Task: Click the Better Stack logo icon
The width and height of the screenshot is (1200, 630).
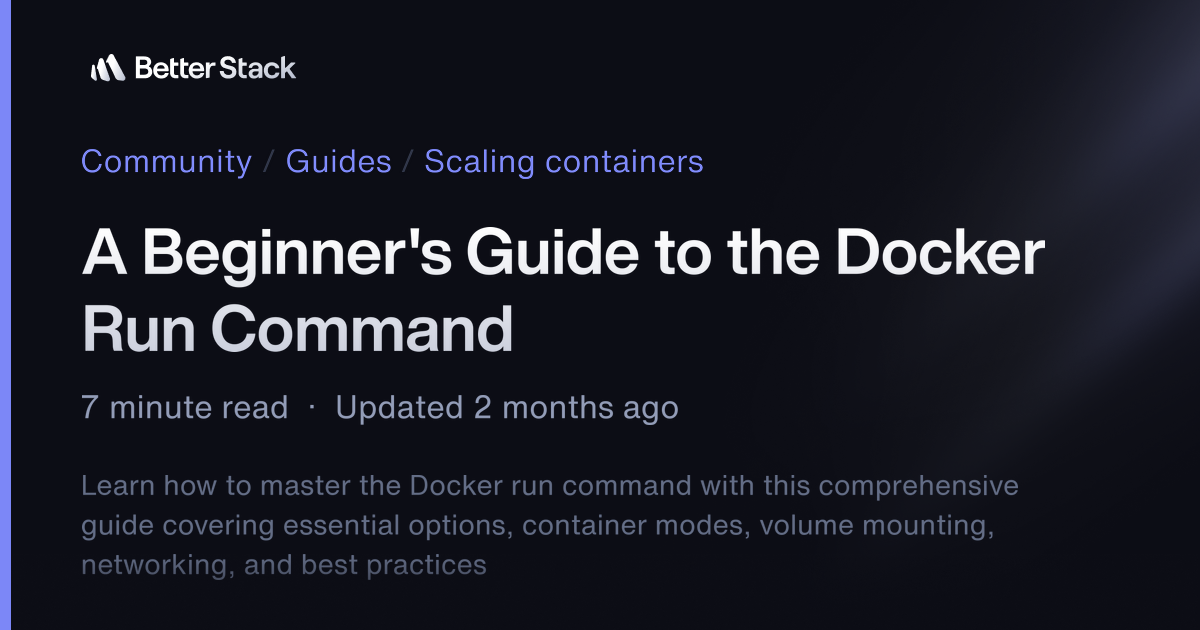Action: tap(107, 68)
